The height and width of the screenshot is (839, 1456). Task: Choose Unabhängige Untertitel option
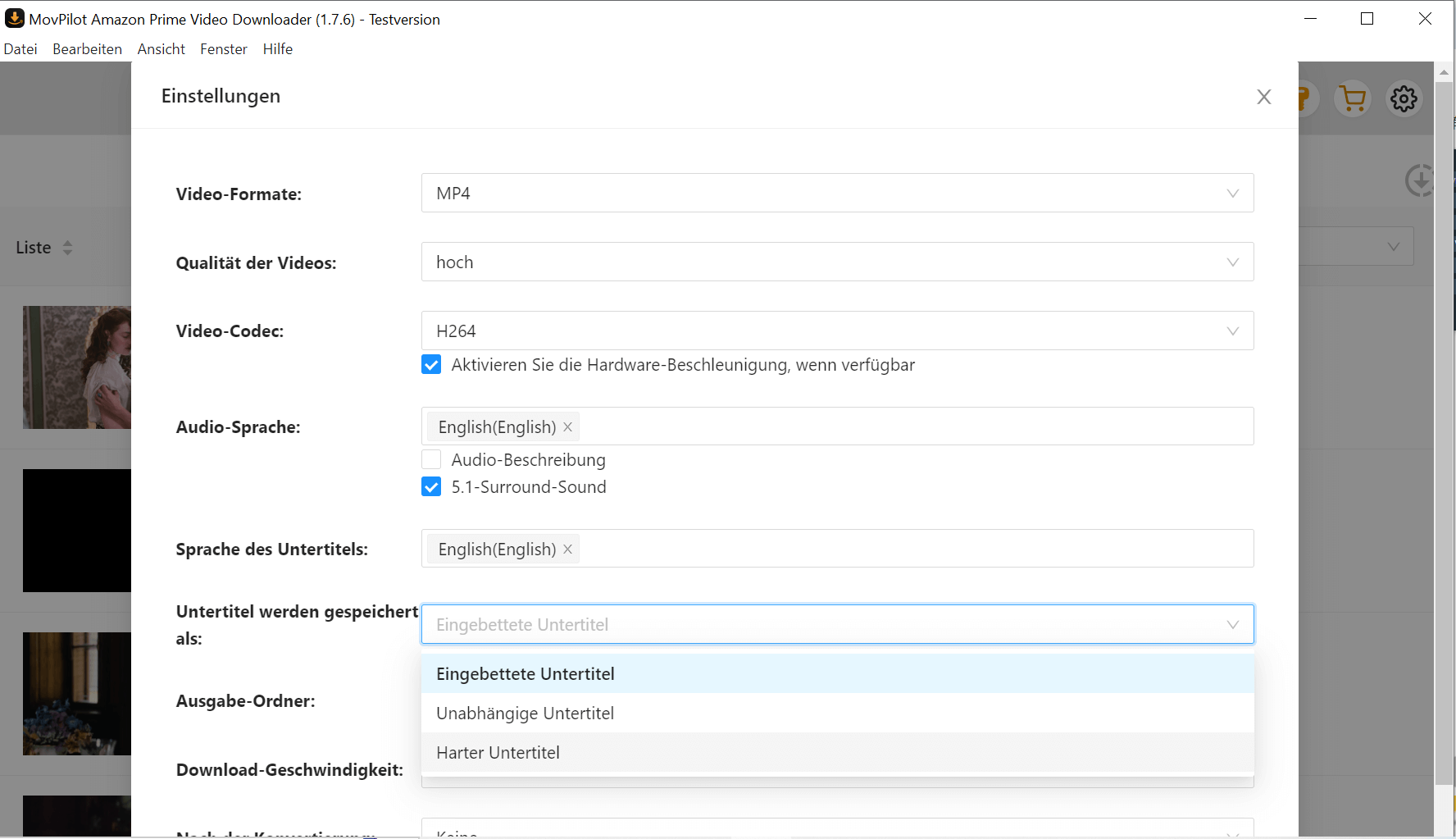click(837, 713)
